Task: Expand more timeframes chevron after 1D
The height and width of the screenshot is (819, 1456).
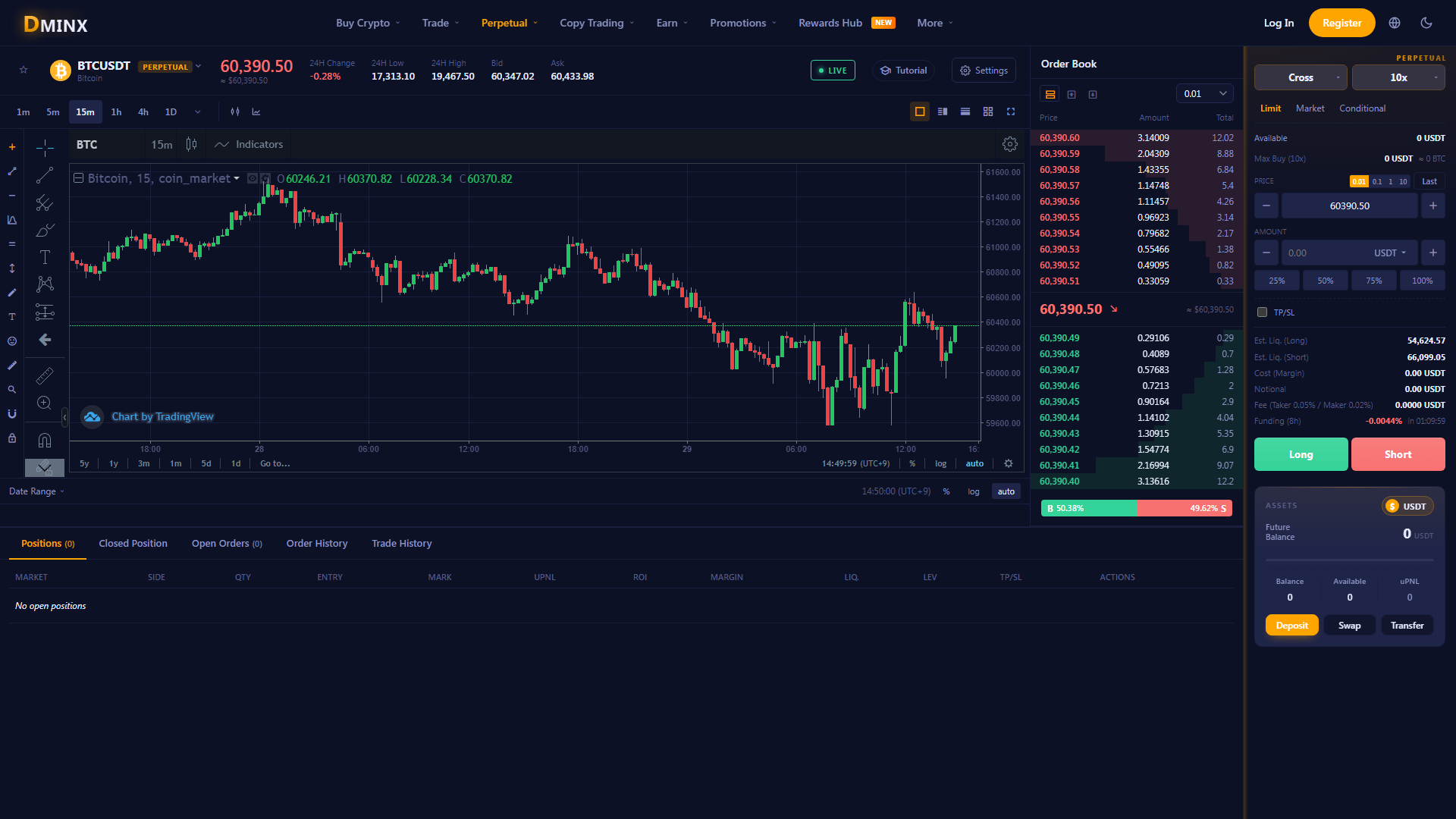Action: [198, 111]
